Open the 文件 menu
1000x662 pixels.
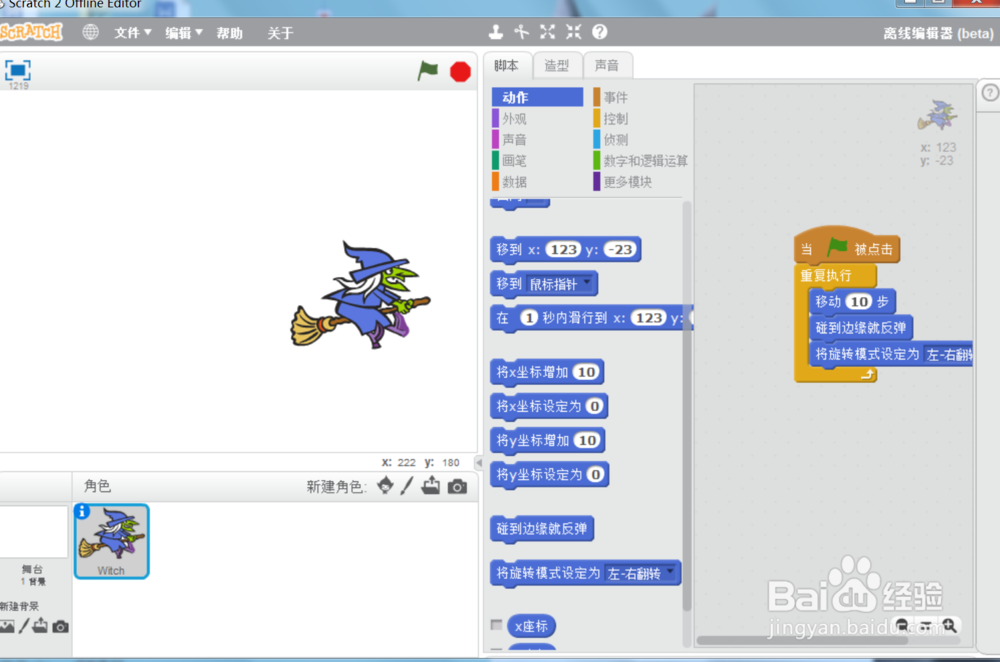coord(133,33)
